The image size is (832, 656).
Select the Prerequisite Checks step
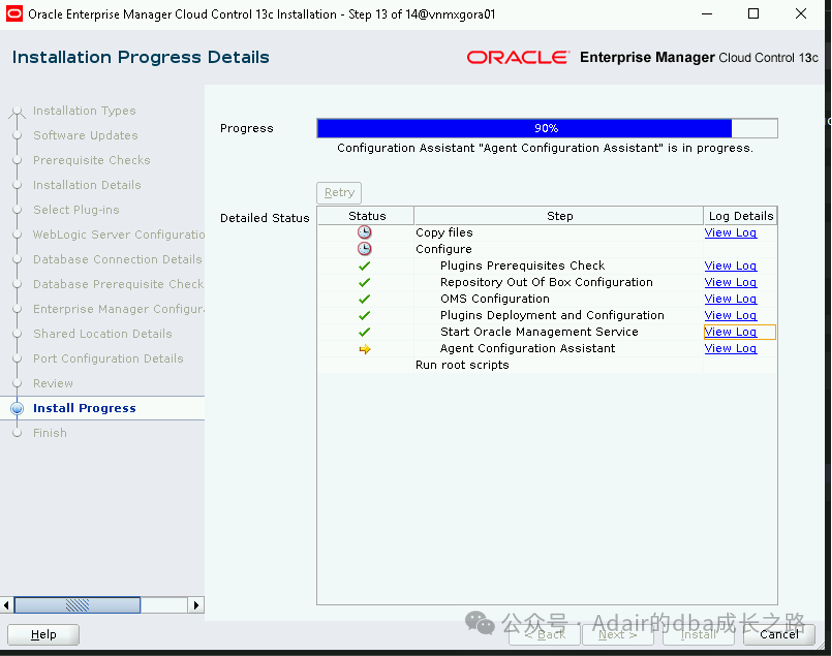point(91,160)
